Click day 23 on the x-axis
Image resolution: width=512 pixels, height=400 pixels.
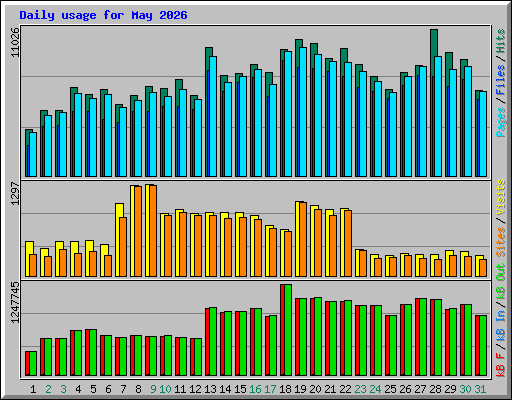click(x=360, y=389)
